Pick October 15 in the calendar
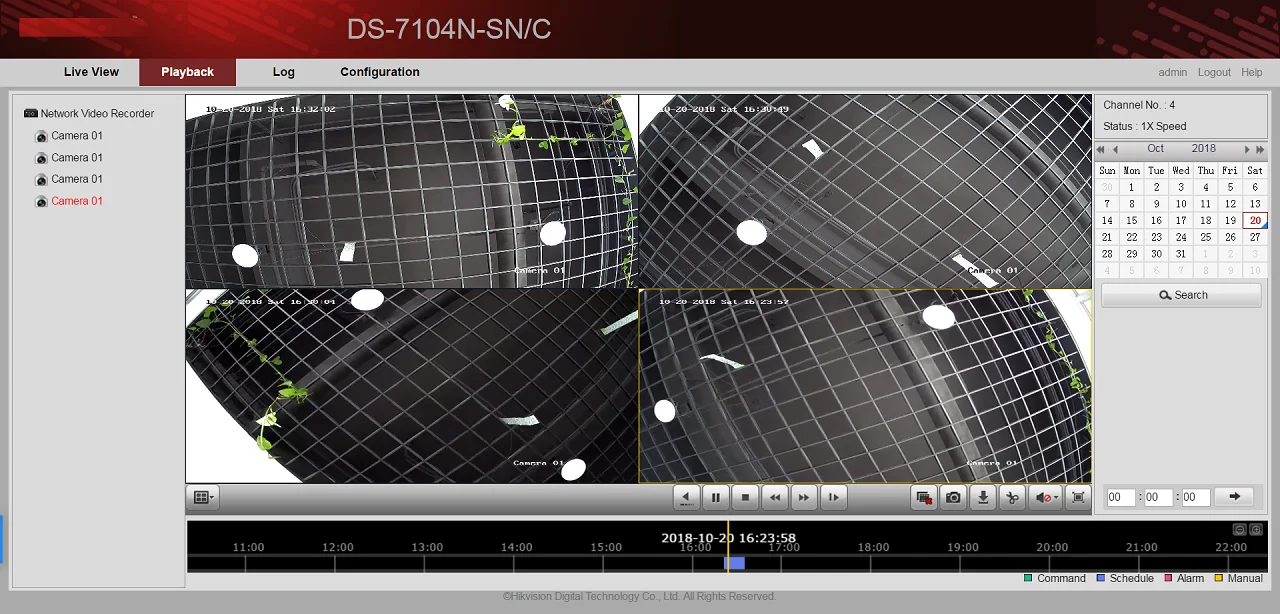 [1131, 221]
